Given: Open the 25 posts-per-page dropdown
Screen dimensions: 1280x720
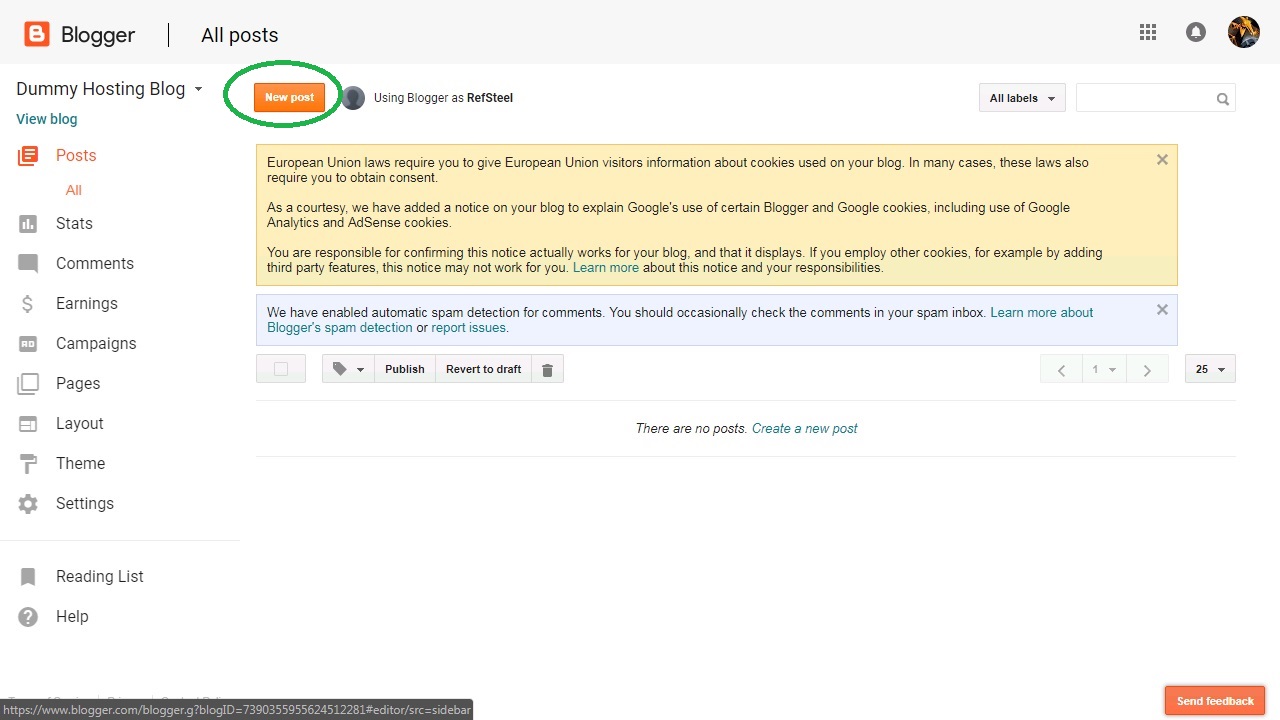Looking at the screenshot, I should 1210,370.
